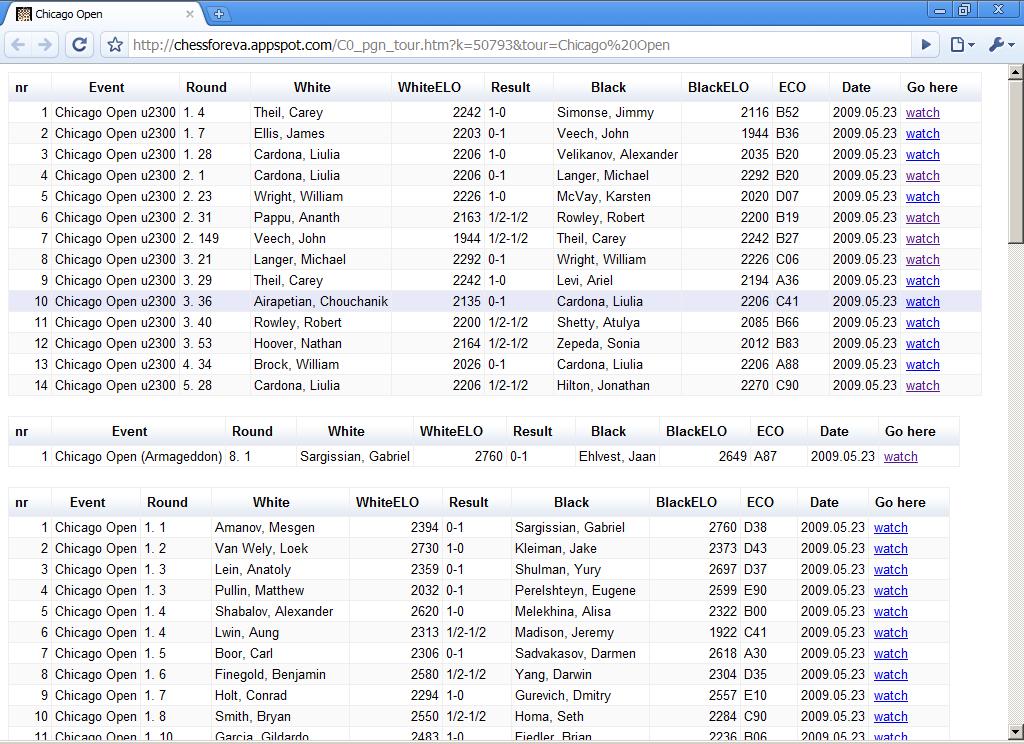Watch the Armageddon Sargissian vs Ehlvest game
Image resolution: width=1024 pixels, height=744 pixels.
900,457
